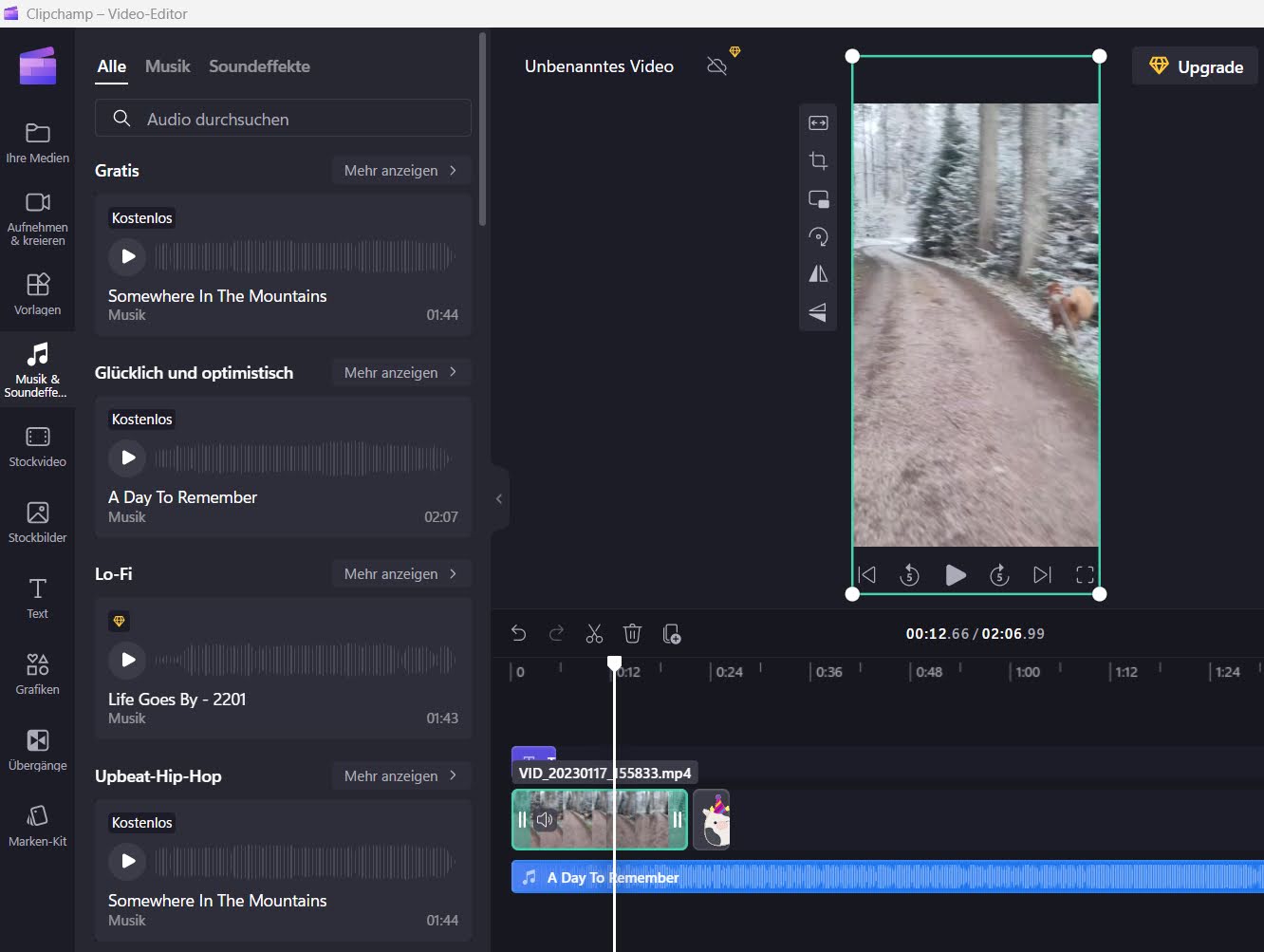Toggle fullscreen preview mode
1264x952 pixels.
(1085, 574)
